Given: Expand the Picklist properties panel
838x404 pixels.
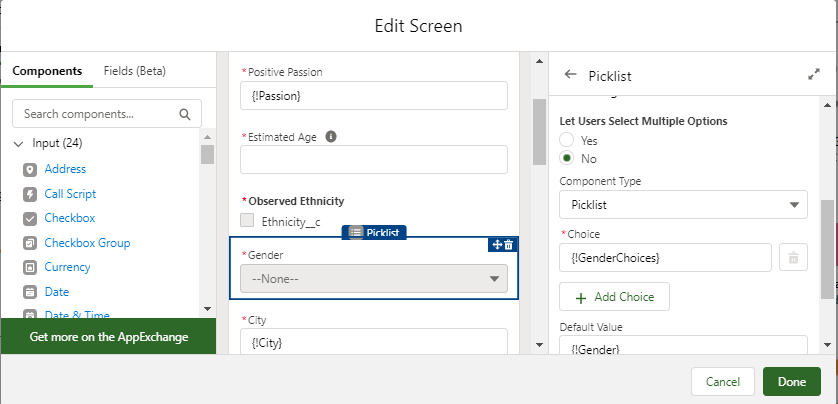Looking at the screenshot, I should [813, 75].
